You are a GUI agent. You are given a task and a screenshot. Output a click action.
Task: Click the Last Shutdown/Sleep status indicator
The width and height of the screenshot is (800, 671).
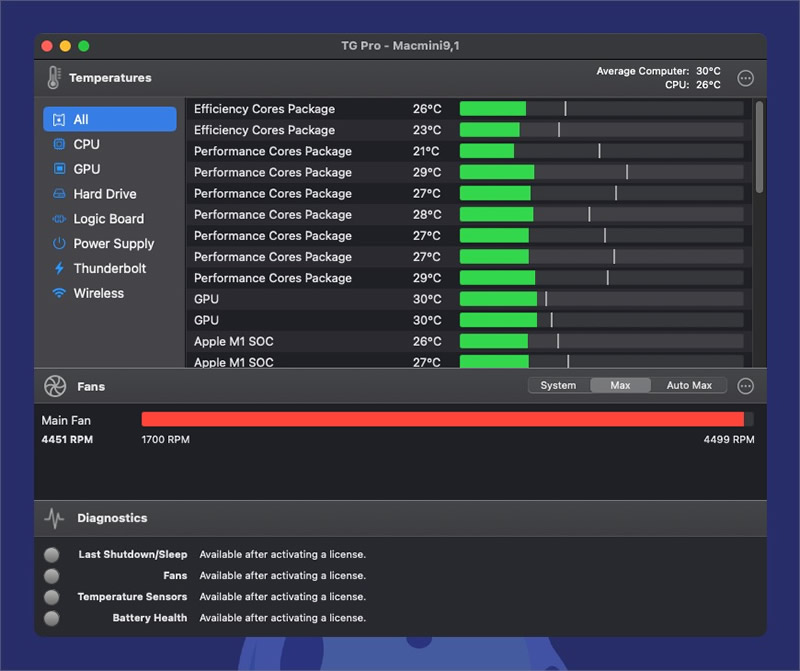(52, 555)
